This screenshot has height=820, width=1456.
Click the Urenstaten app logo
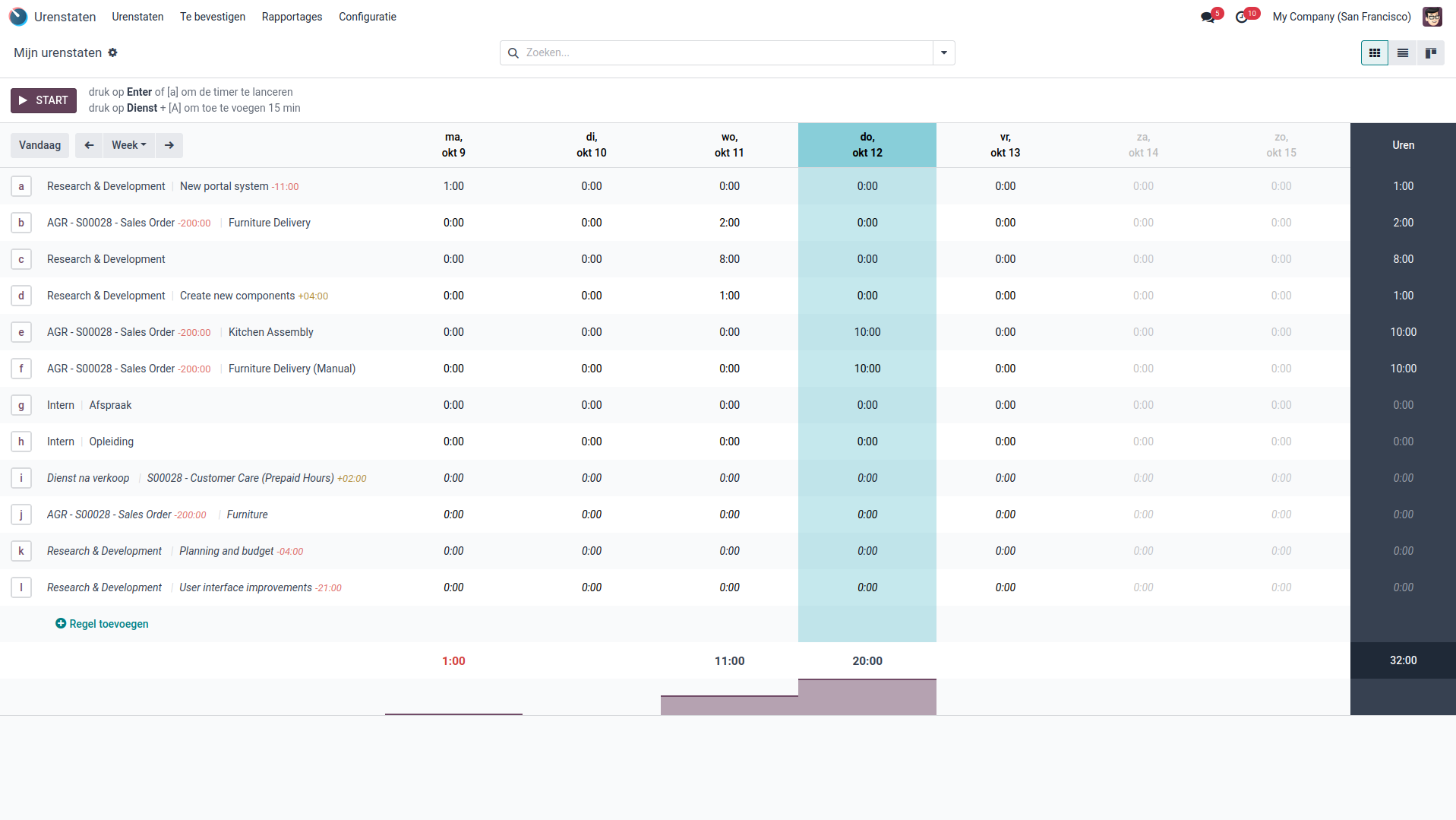coord(19,16)
